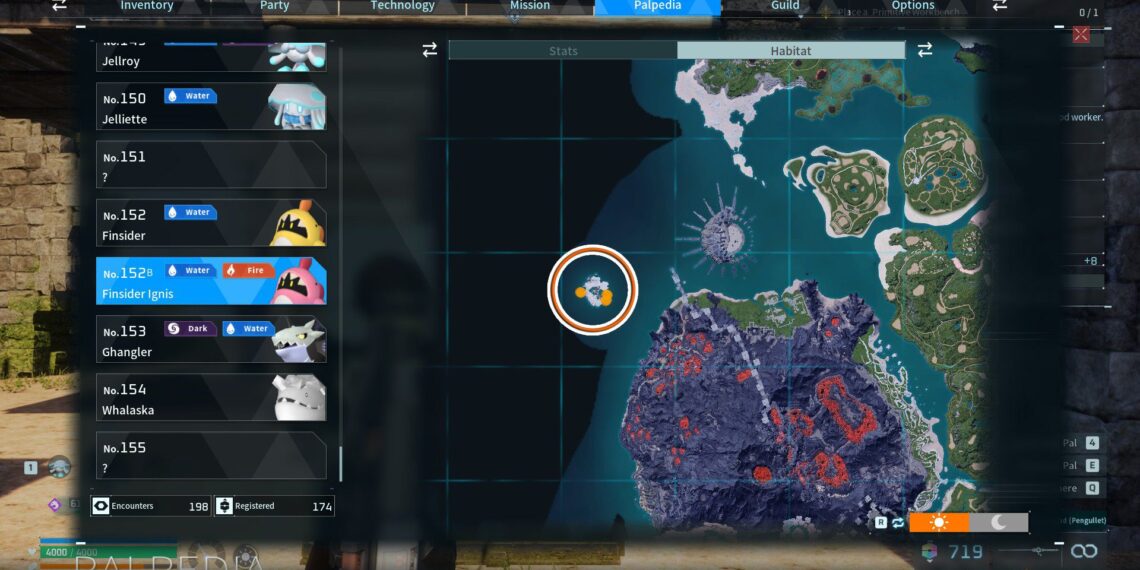Click the 4000/4000 health bar
The height and width of the screenshot is (570, 1140).
click(x=108, y=553)
